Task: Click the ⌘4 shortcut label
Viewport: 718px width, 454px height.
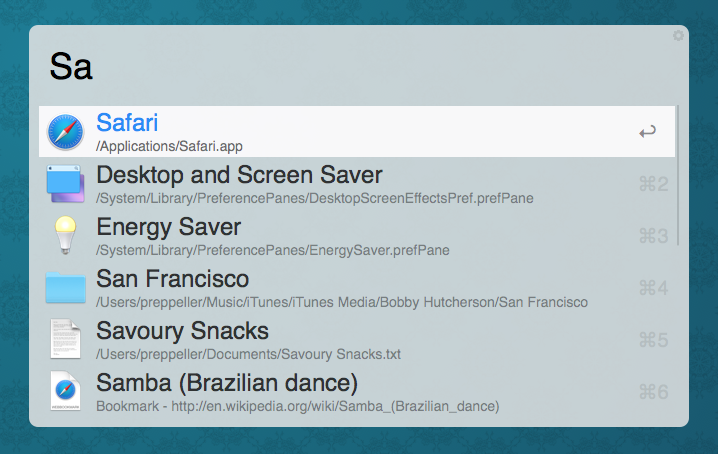Action: pyautogui.click(x=653, y=288)
